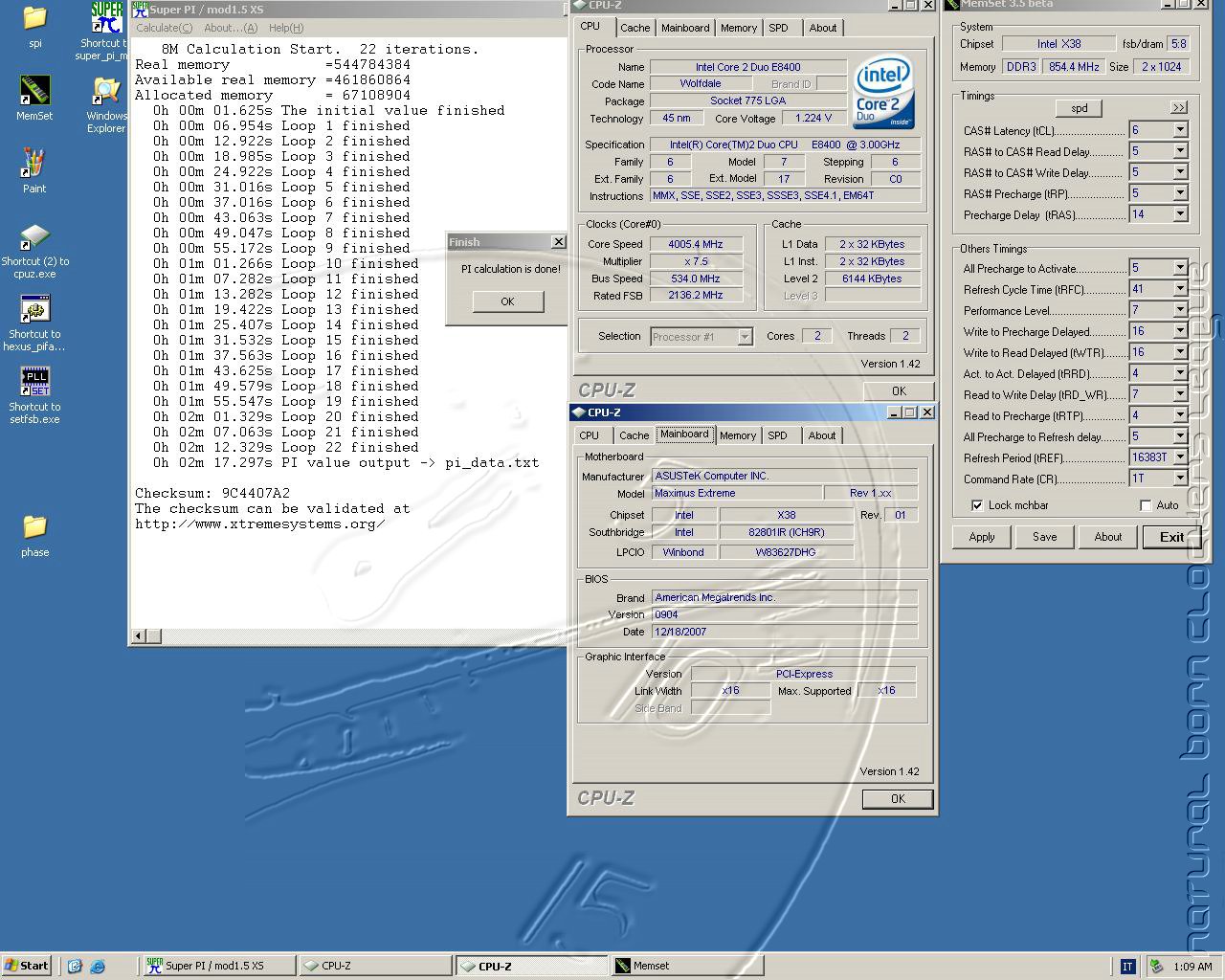Enable the Auto checkbox in MemSet
The width and height of the screenshot is (1225, 980).
point(1146,505)
